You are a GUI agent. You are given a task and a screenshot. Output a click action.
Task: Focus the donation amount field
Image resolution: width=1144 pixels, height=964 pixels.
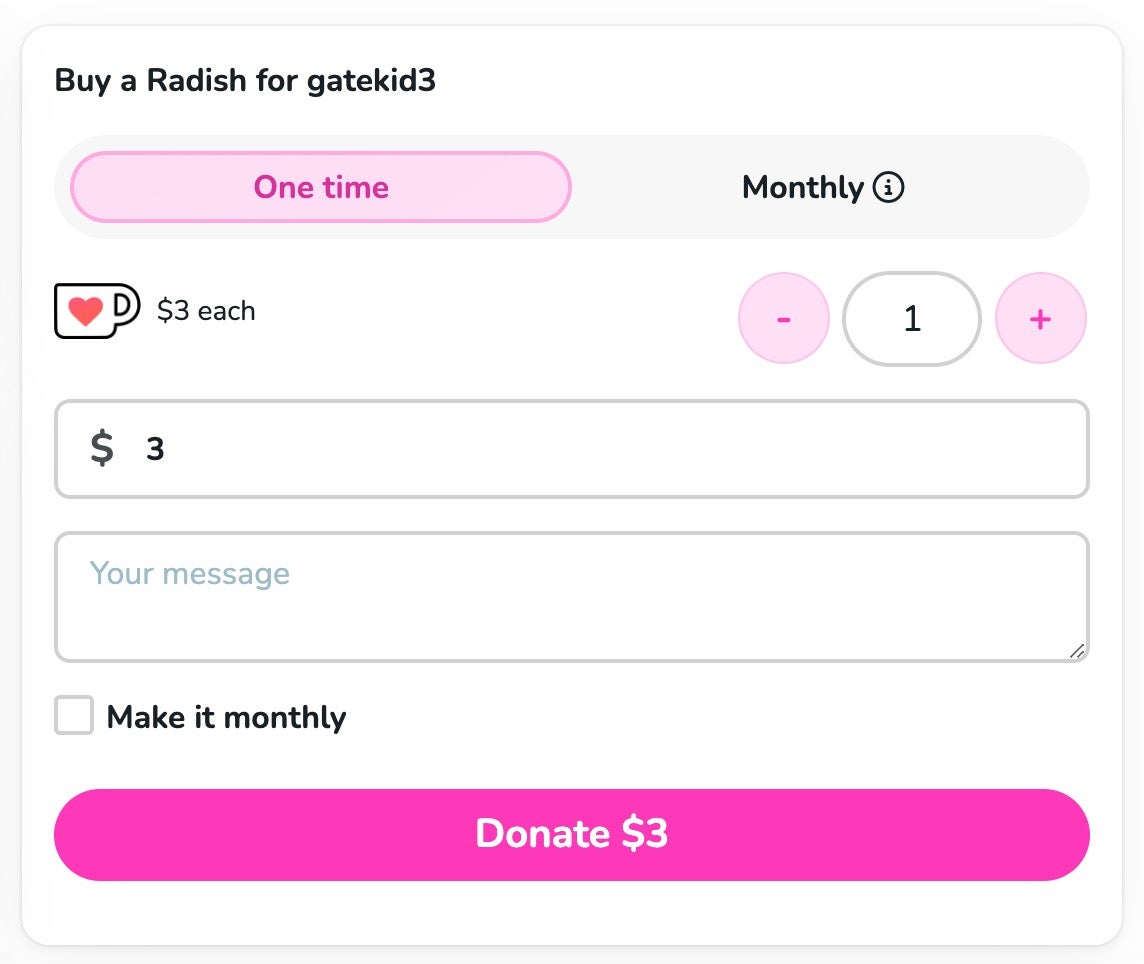(x=600, y=449)
